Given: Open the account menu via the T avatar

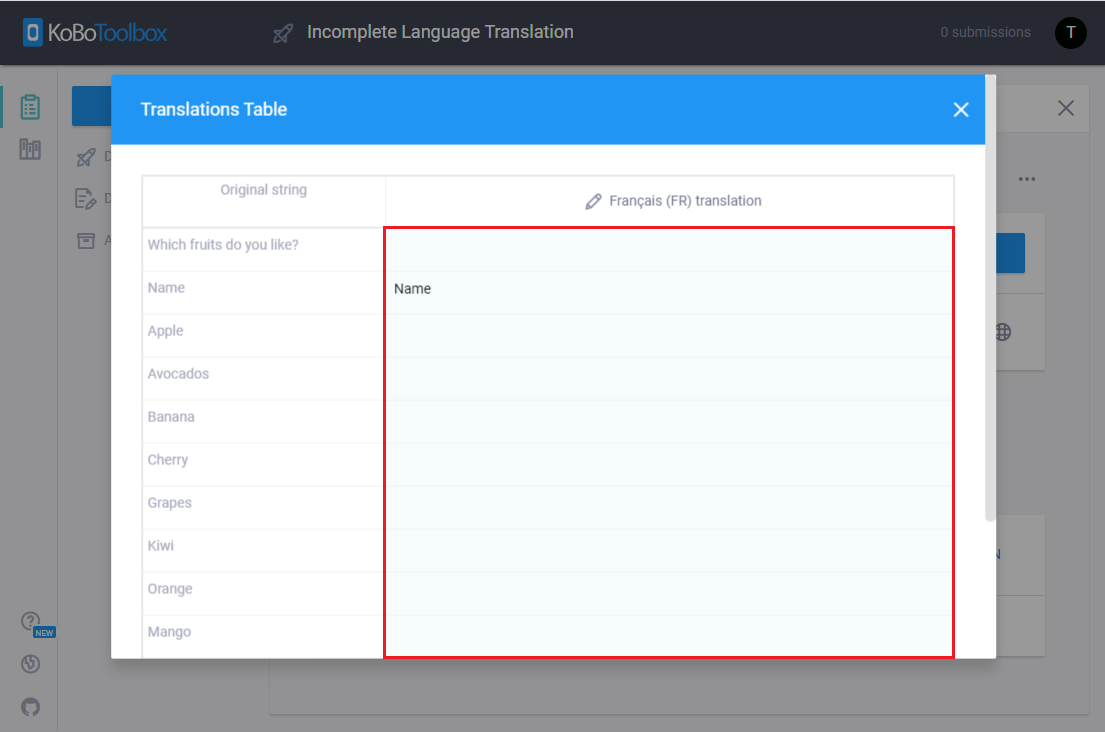Looking at the screenshot, I should point(1070,32).
